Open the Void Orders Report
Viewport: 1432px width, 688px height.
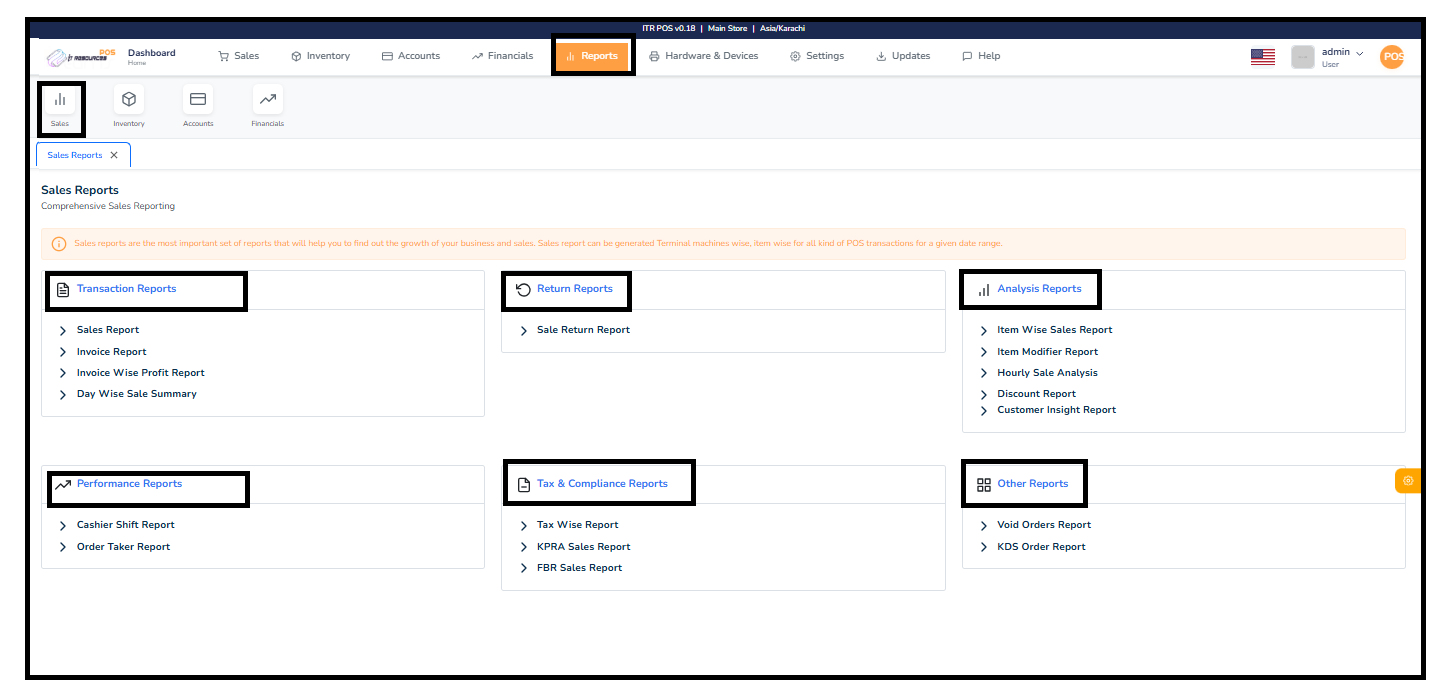pyautogui.click(x=1044, y=524)
